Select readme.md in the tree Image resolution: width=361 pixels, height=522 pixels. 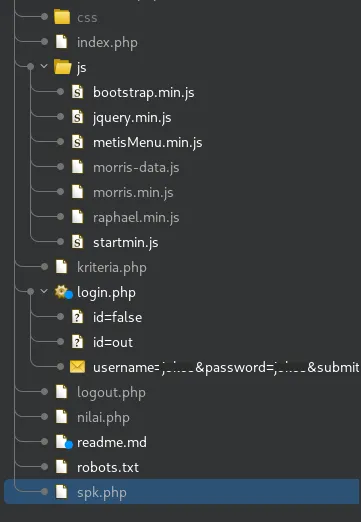pos(112,442)
